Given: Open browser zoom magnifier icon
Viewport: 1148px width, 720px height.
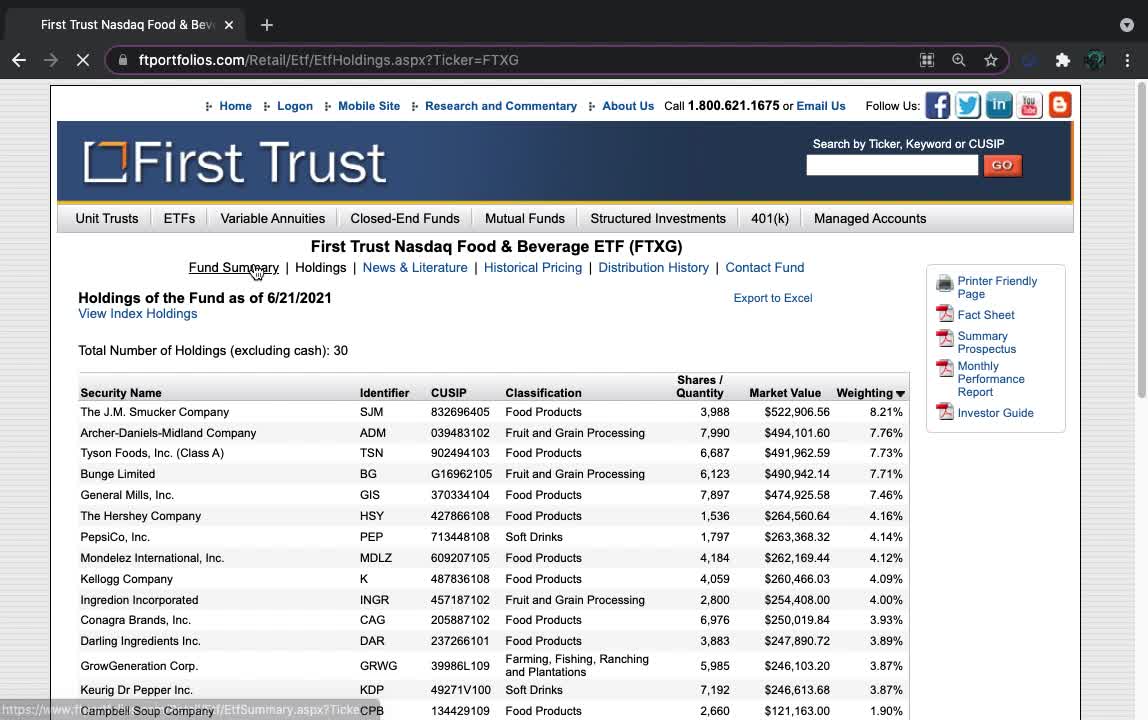Looking at the screenshot, I should click(x=958, y=60).
